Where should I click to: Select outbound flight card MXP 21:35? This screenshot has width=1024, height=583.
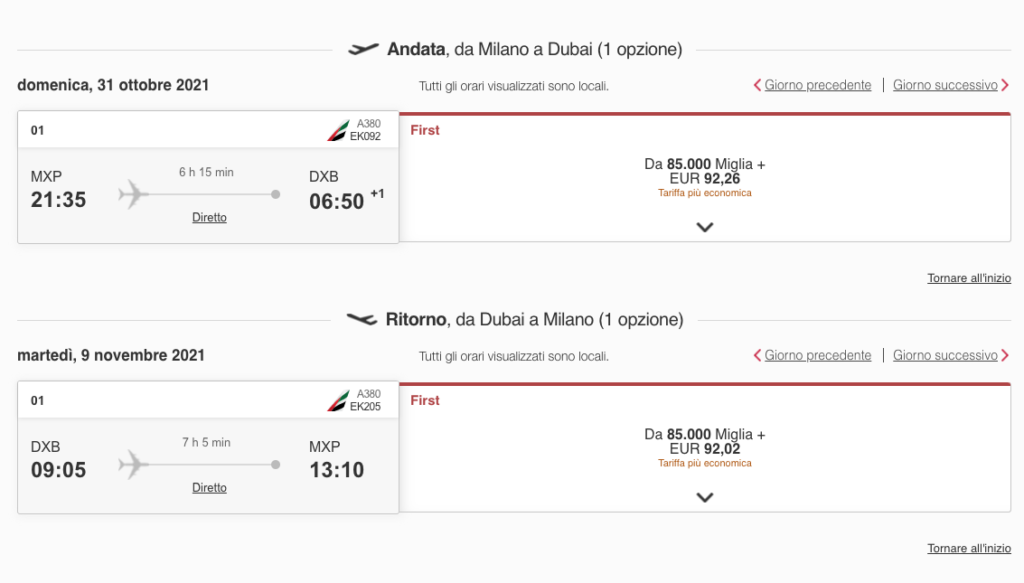pyautogui.click(x=208, y=177)
